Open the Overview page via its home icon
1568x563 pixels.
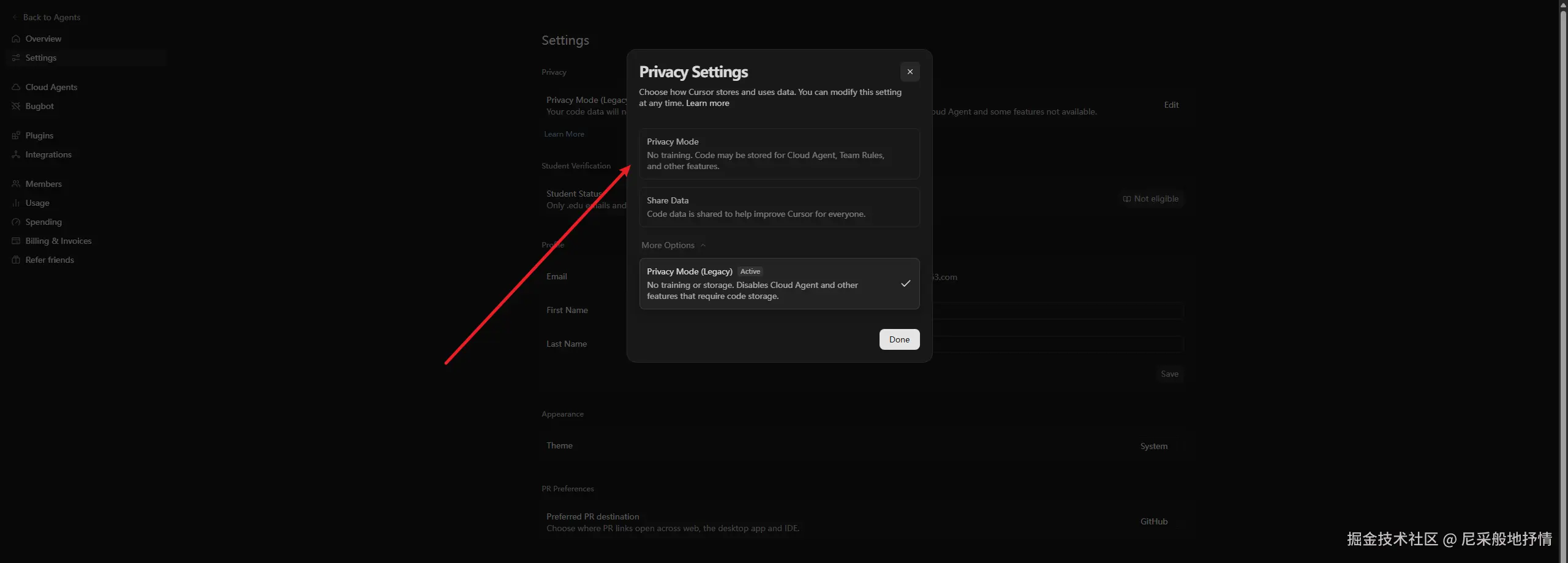tap(16, 39)
